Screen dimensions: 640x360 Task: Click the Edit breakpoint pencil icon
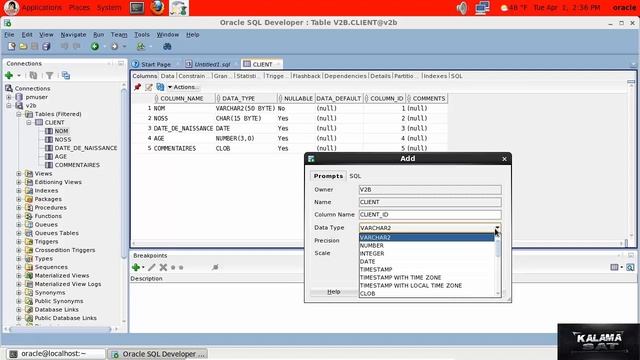tap(151, 267)
